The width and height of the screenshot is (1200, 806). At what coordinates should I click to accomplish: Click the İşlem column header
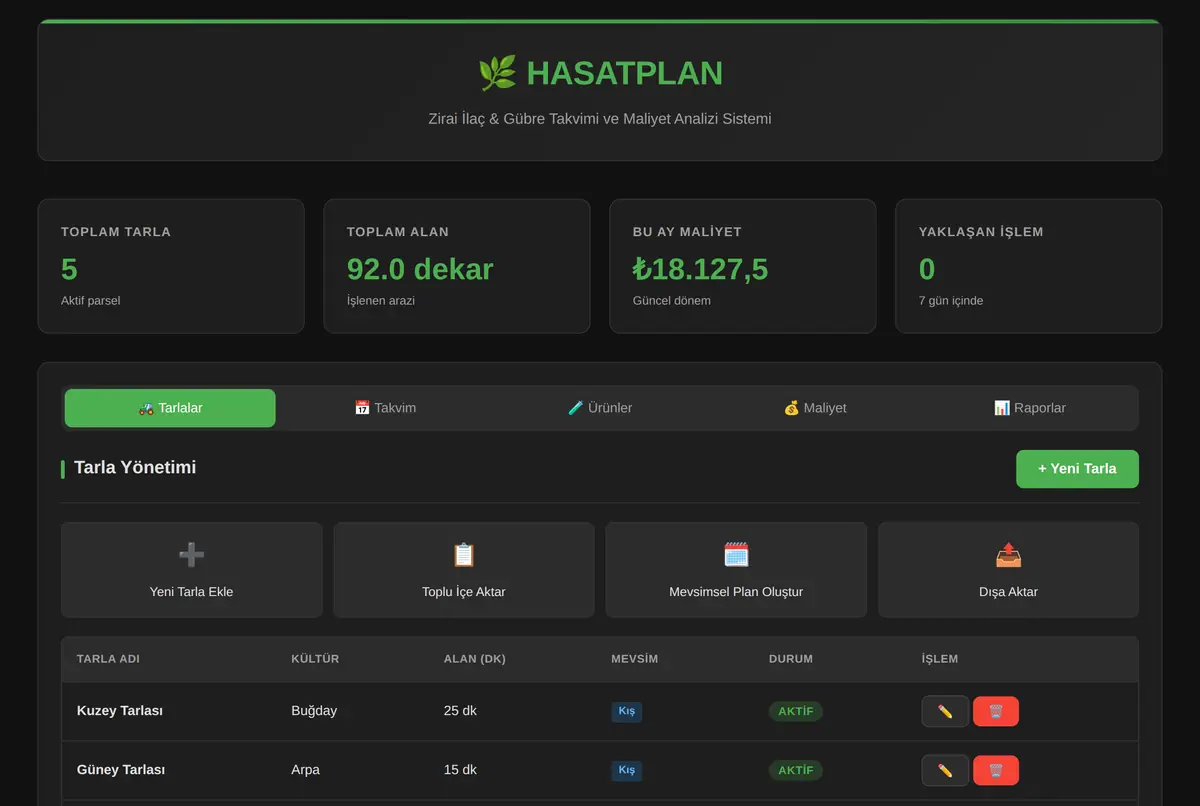[940, 659]
